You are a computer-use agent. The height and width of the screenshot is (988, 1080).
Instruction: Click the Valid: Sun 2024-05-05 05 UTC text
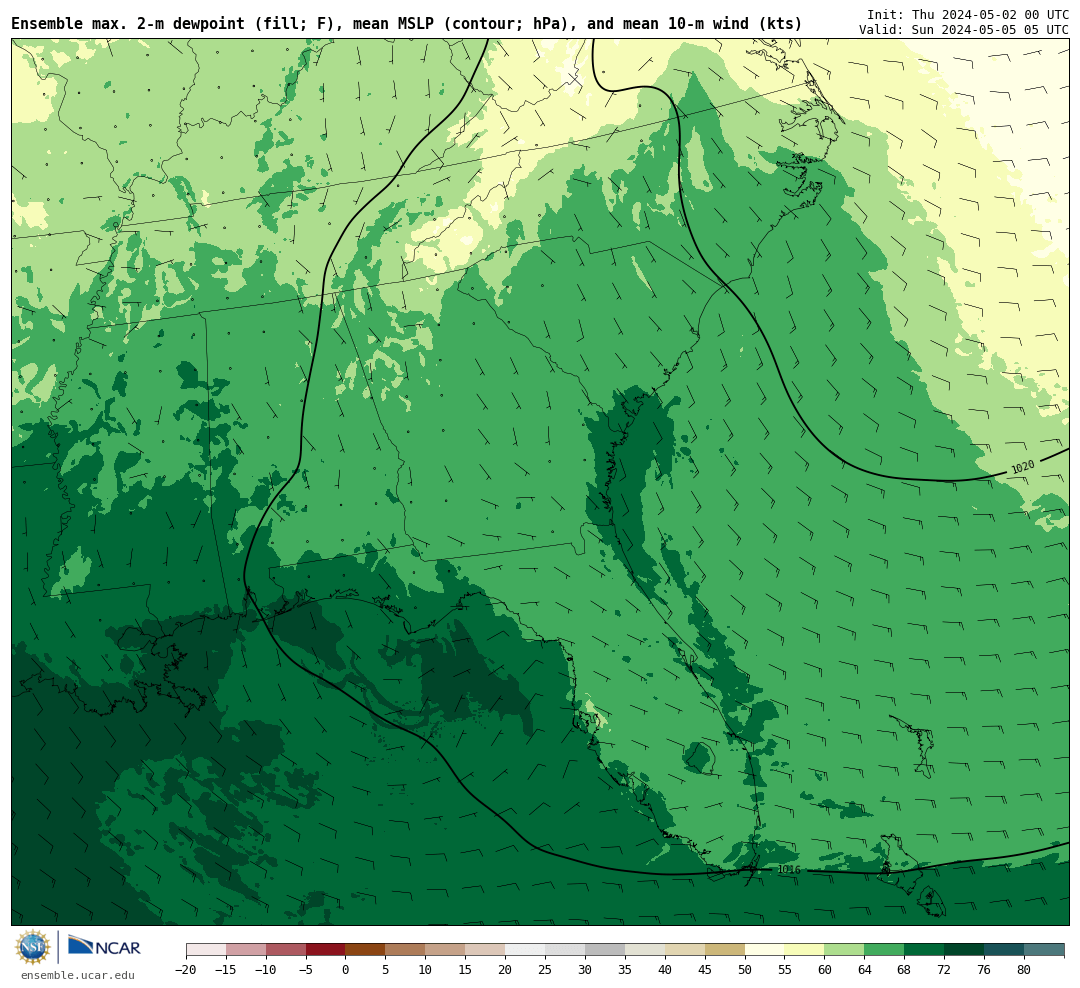pyautogui.click(x=964, y=30)
